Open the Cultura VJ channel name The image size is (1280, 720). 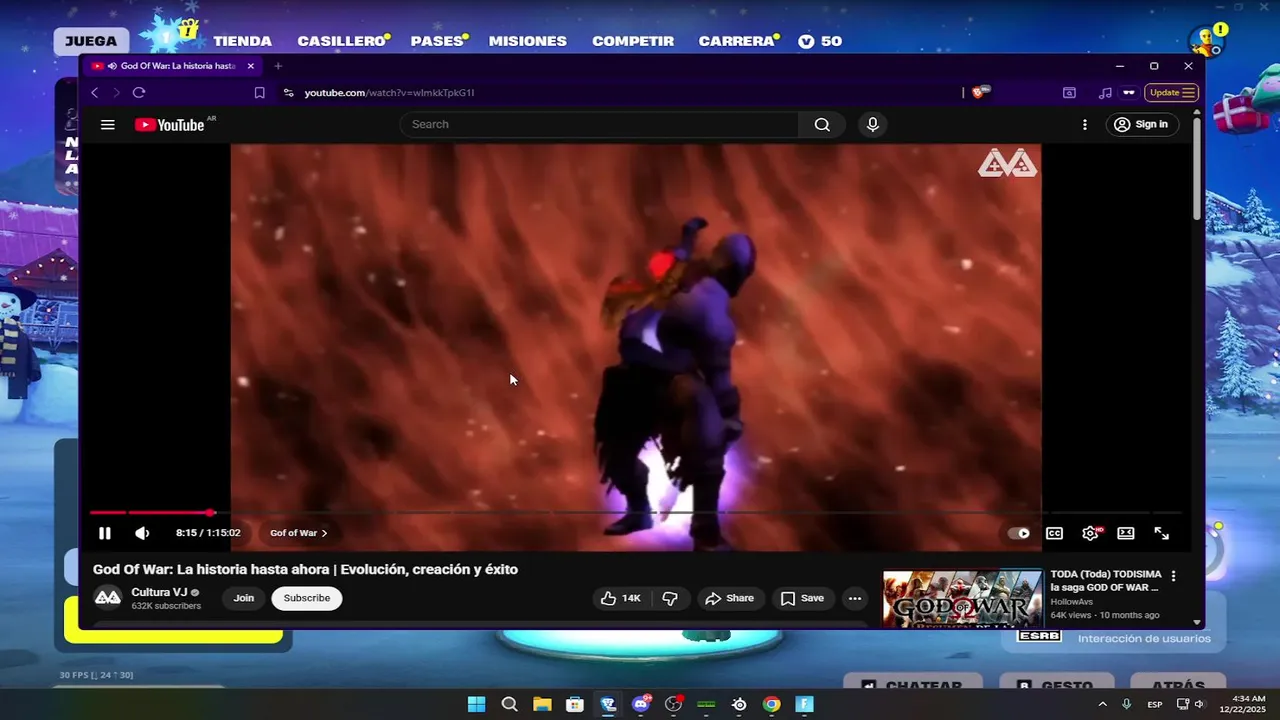coord(159,592)
